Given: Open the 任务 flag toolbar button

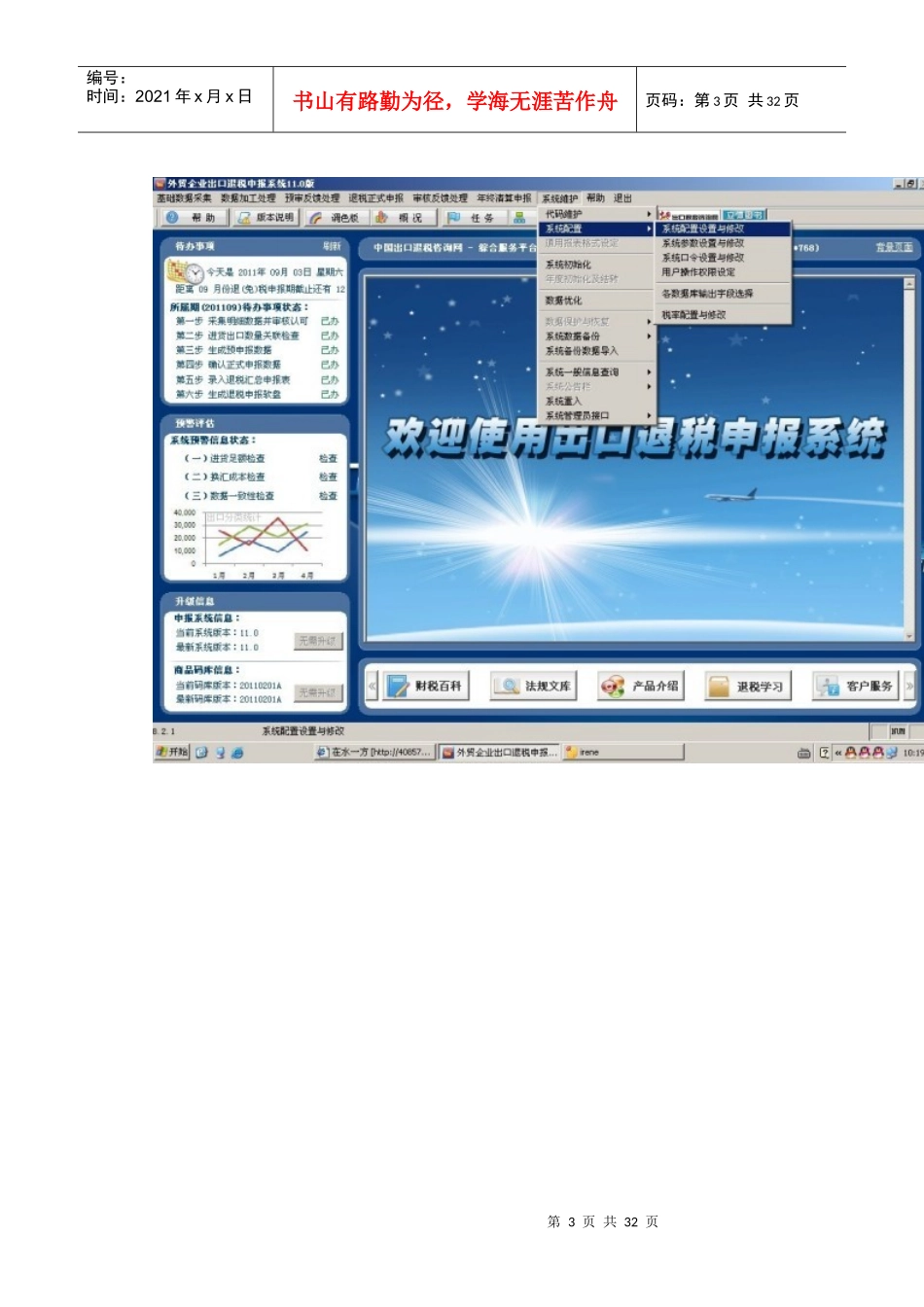Looking at the screenshot, I should (x=473, y=218).
